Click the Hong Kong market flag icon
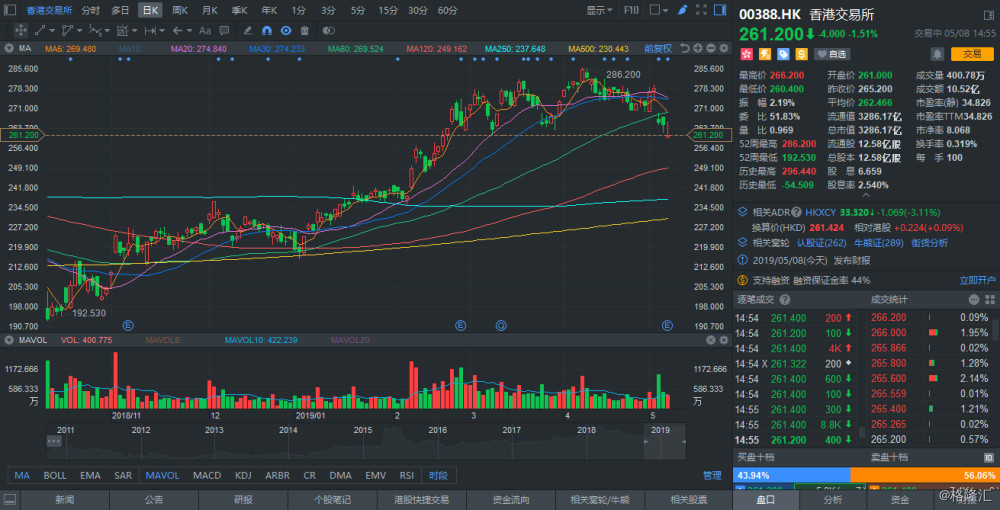 pyautogui.click(x=746, y=54)
